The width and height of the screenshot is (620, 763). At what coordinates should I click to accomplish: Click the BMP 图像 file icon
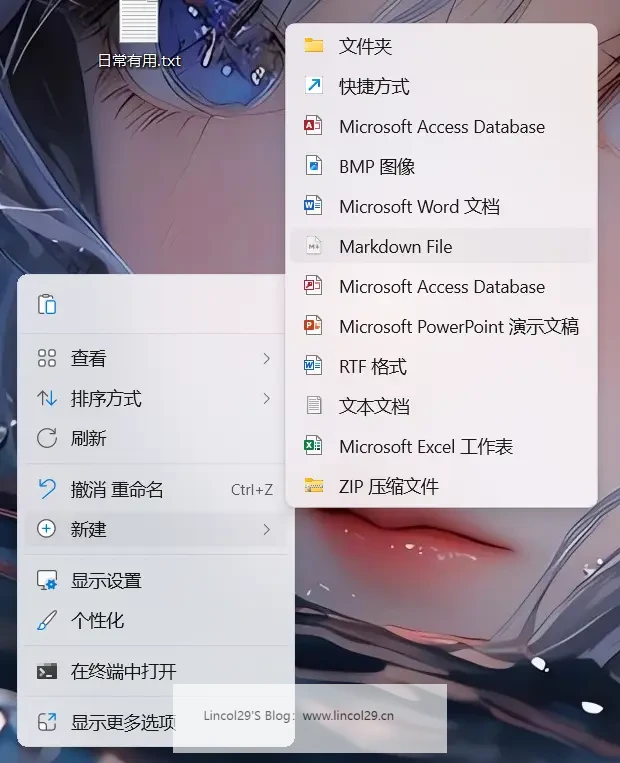tap(314, 166)
